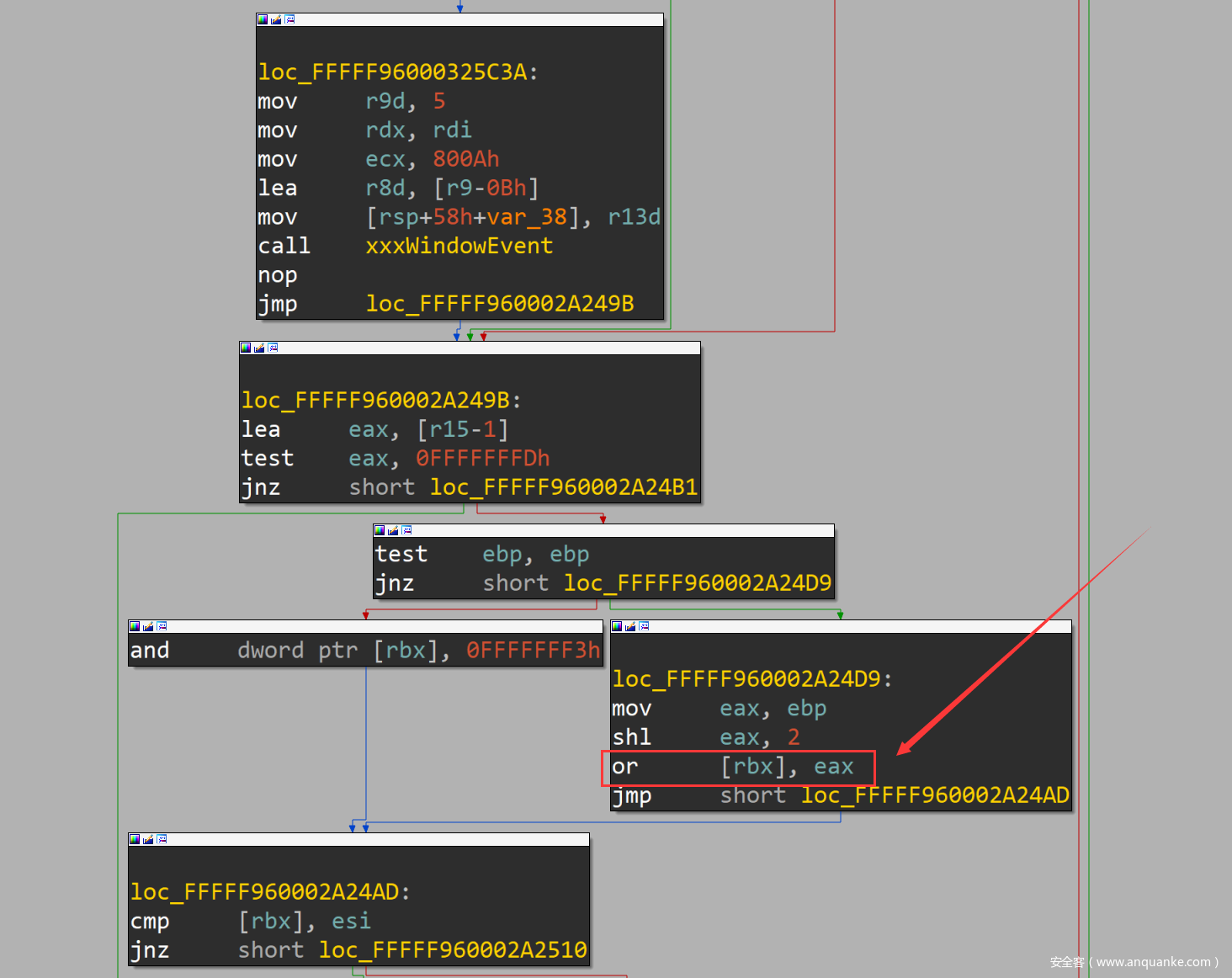
Task: Click color palette icon on loc_FFFFF96000325C3A node
Action: [x=263, y=19]
